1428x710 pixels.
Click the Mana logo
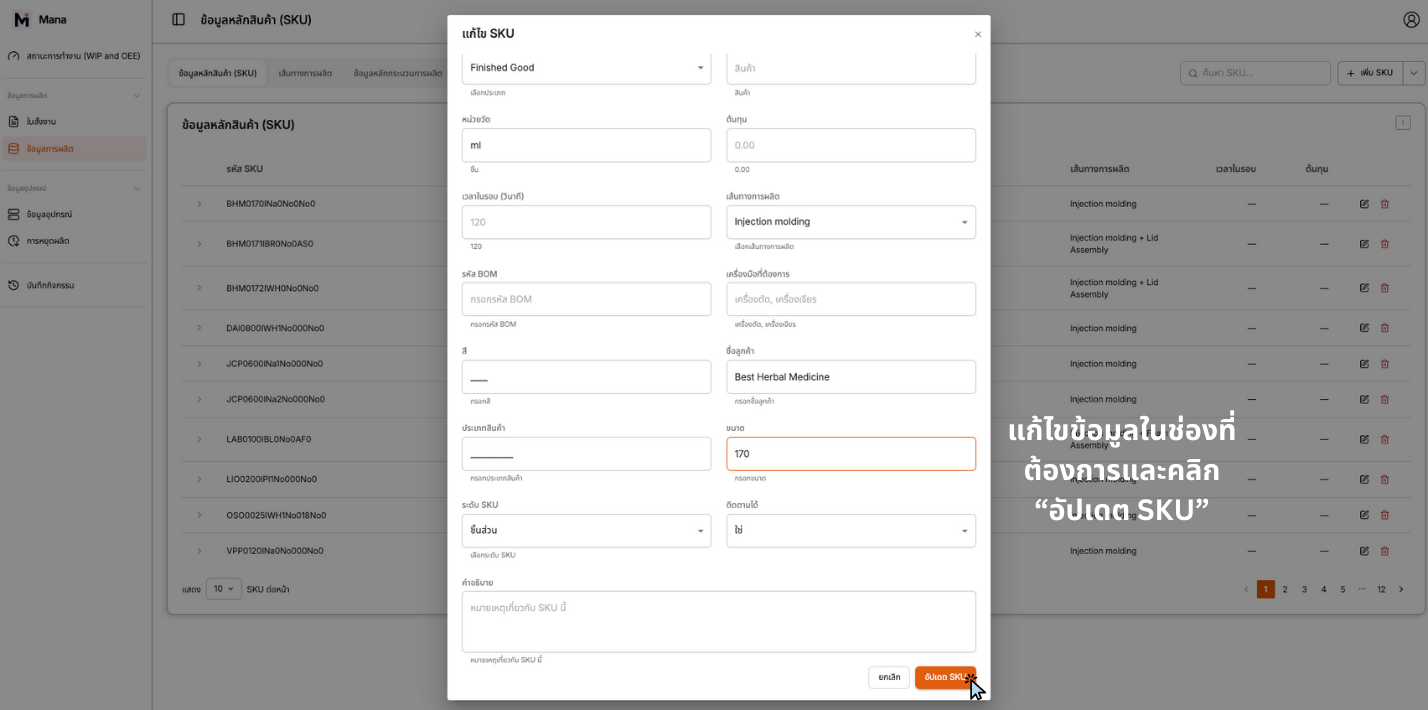click(x=40, y=18)
